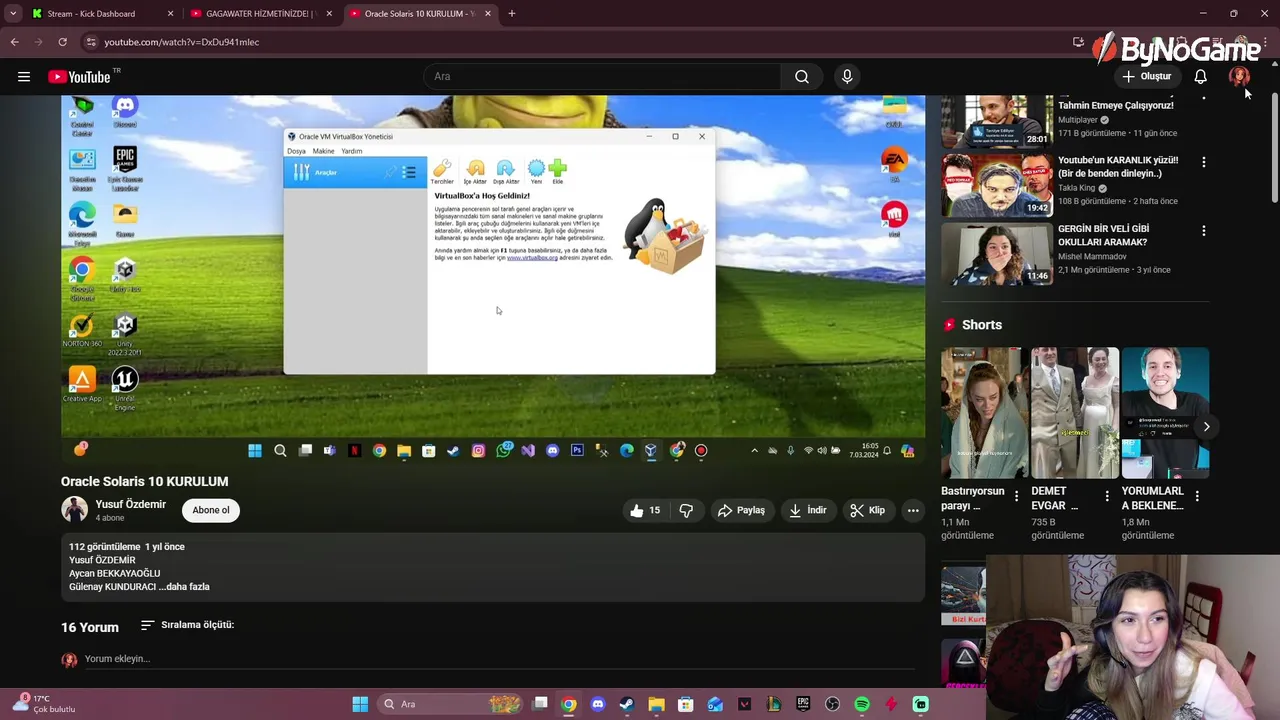Click the '16 Yorum' comments heading

point(90,627)
